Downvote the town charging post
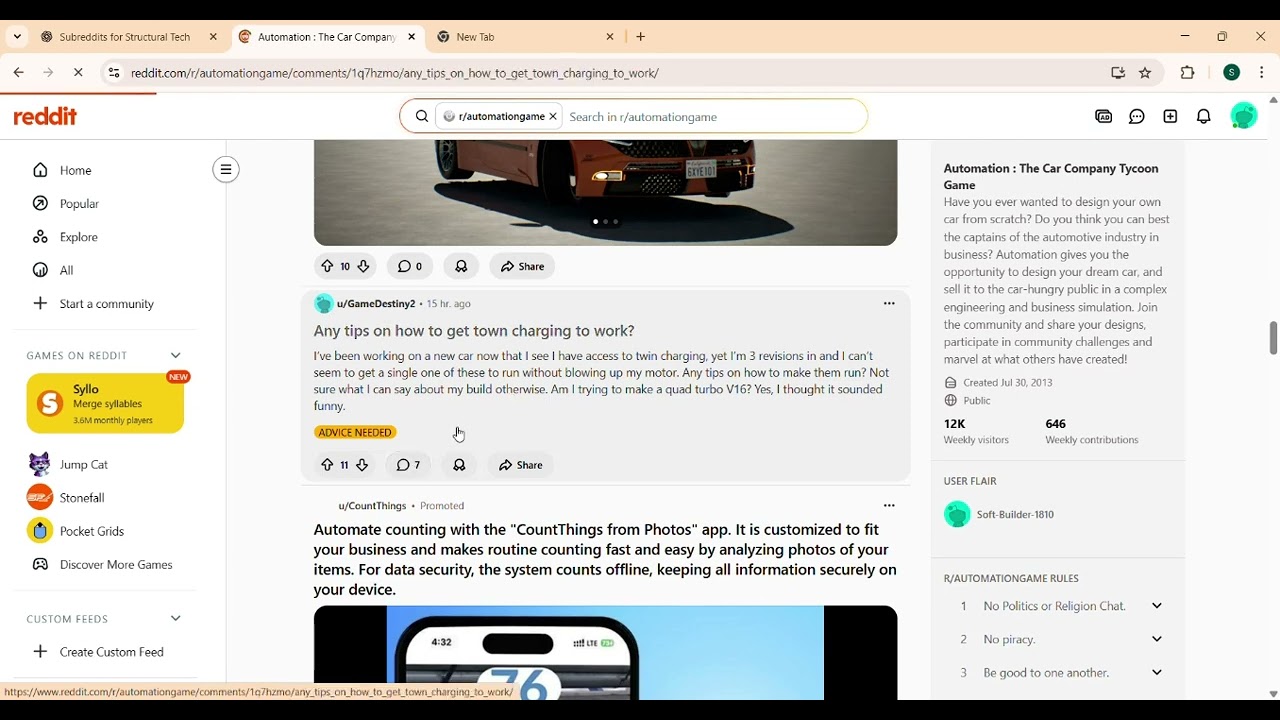The width and height of the screenshot is (1280, 720). coord(363,465)
